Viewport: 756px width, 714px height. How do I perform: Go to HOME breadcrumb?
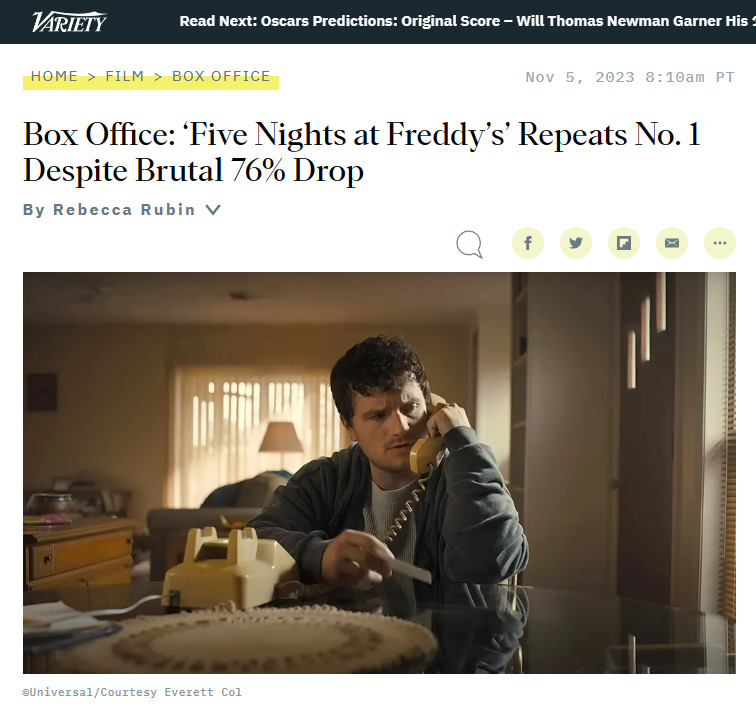point(54,76)
